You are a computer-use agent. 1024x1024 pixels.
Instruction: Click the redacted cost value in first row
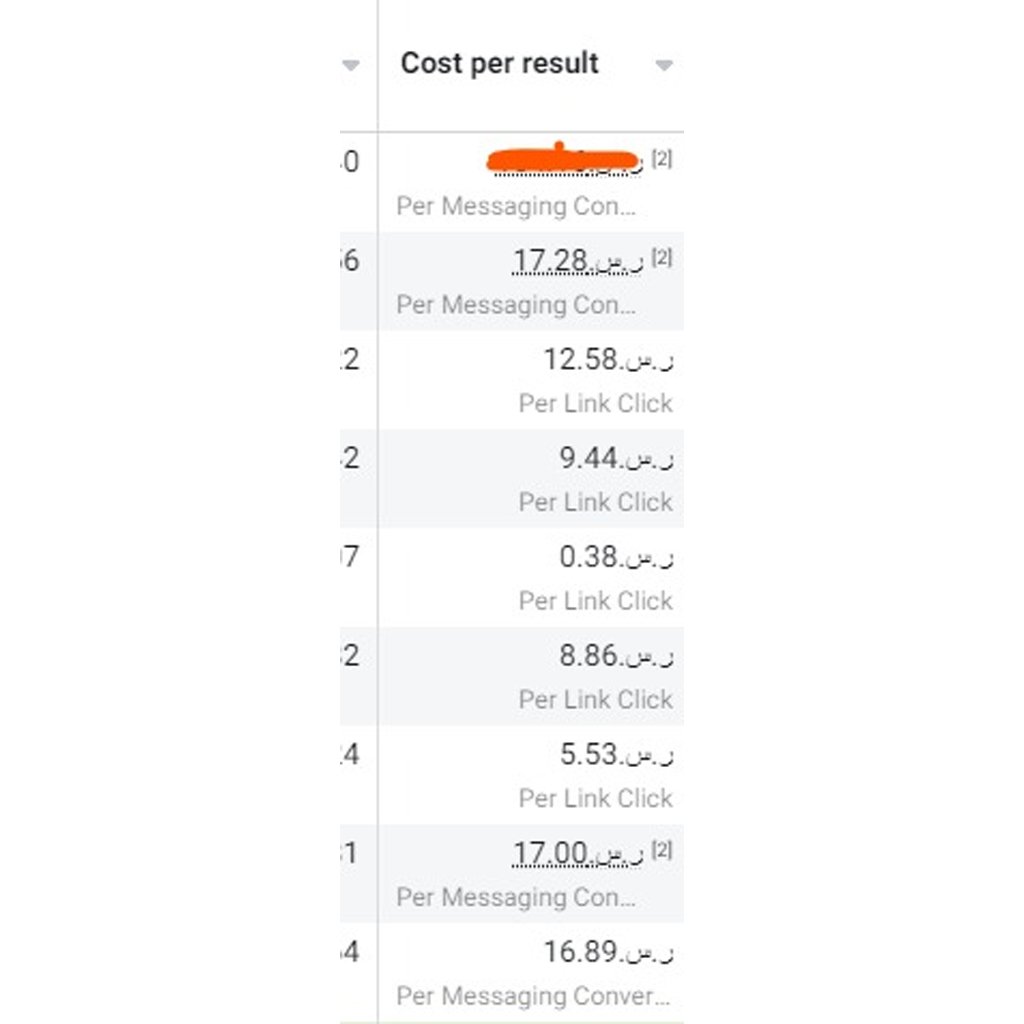564,160
